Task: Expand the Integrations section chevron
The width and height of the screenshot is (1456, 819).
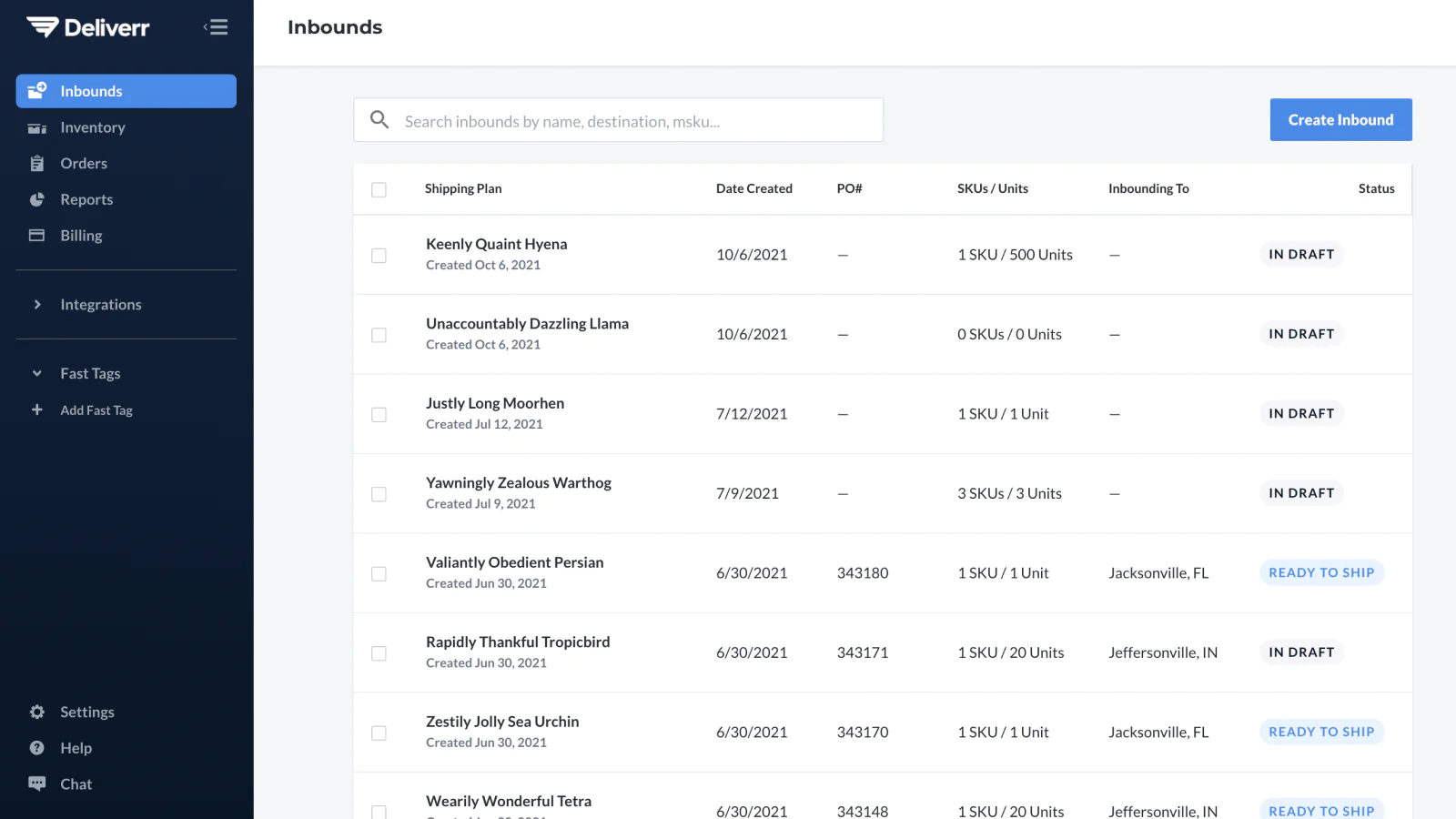Action: [37, 305]
